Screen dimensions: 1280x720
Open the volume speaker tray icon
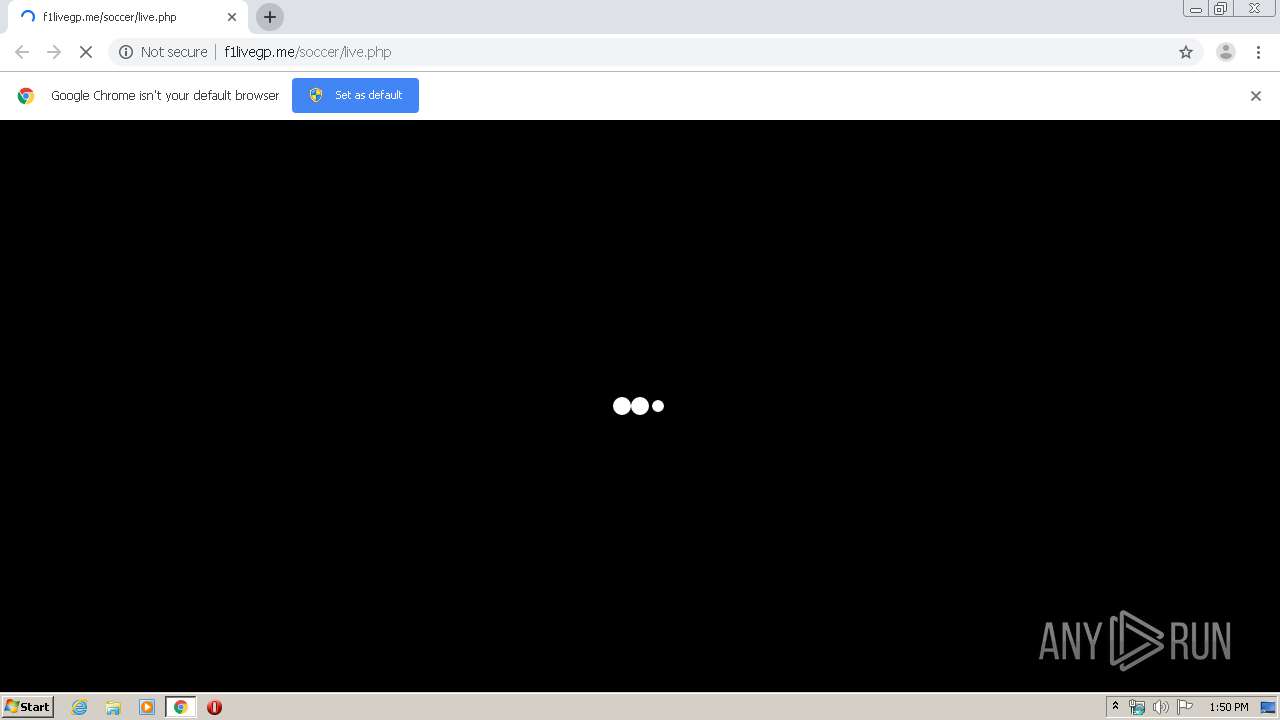[1161, 707]
